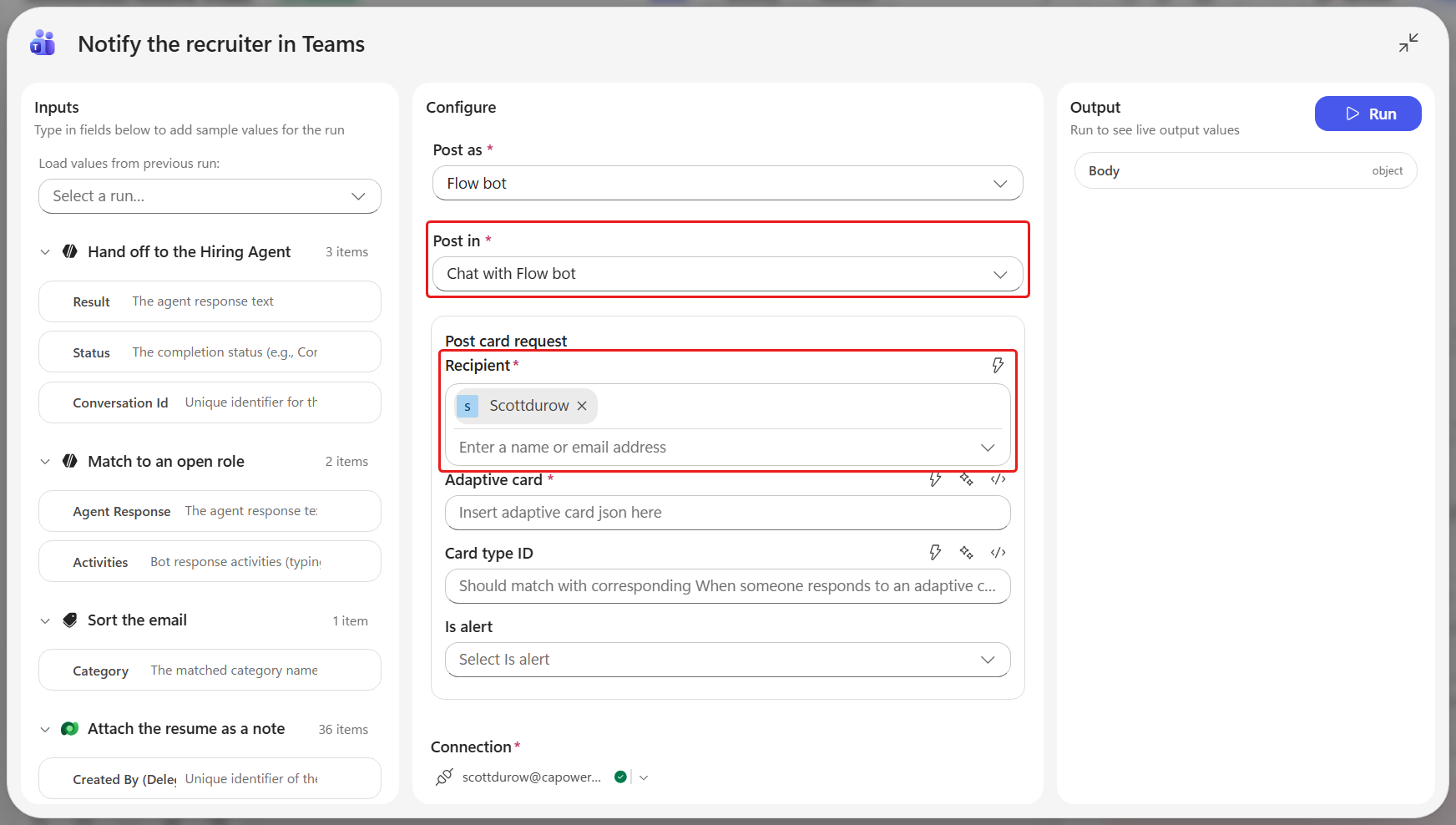Select the Body output row
This screenshot has height=825, width=1456.
(1246, 170)
